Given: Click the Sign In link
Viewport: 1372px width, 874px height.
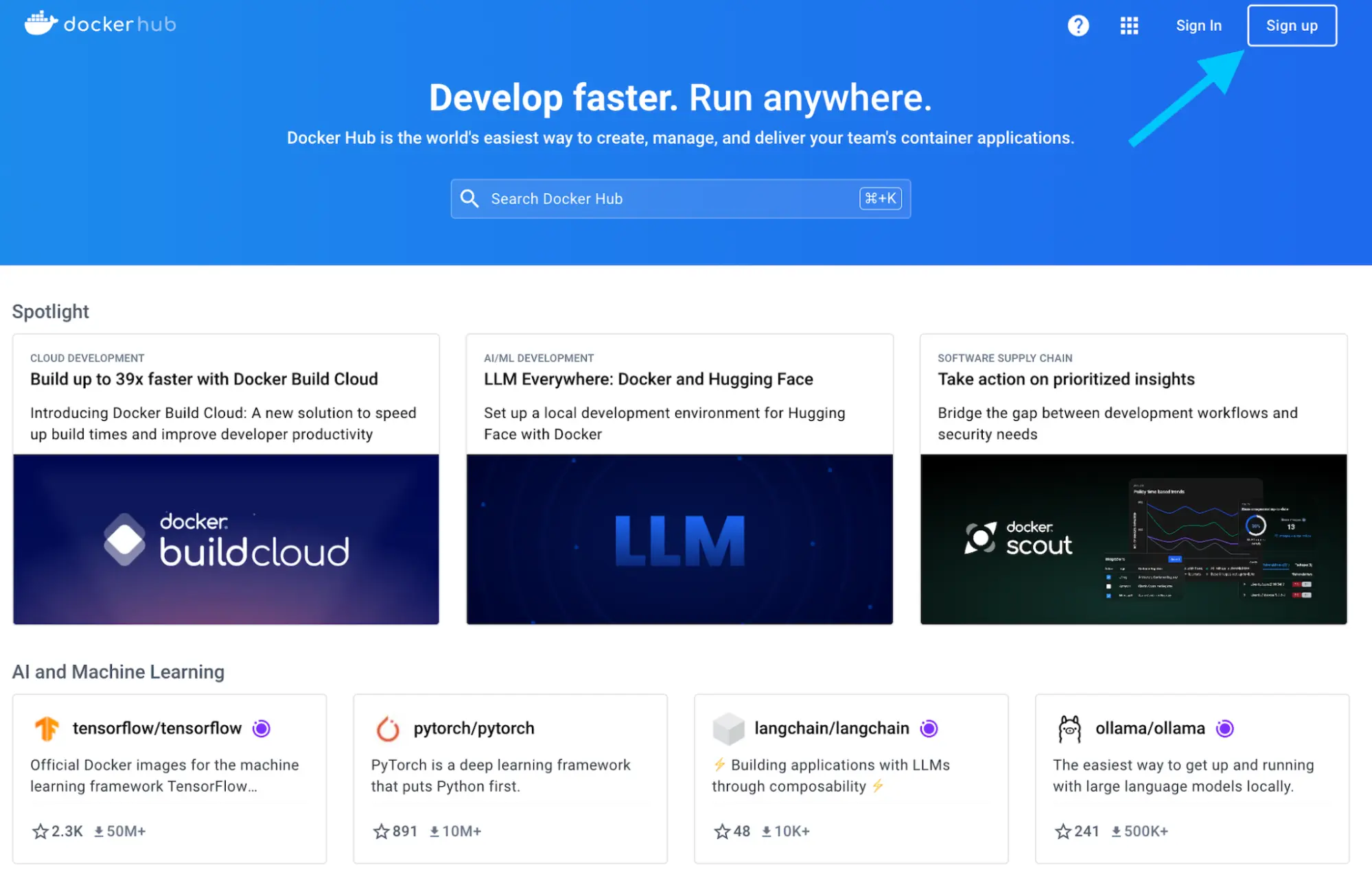Looking at the screenshot, I should (1198, 25).
